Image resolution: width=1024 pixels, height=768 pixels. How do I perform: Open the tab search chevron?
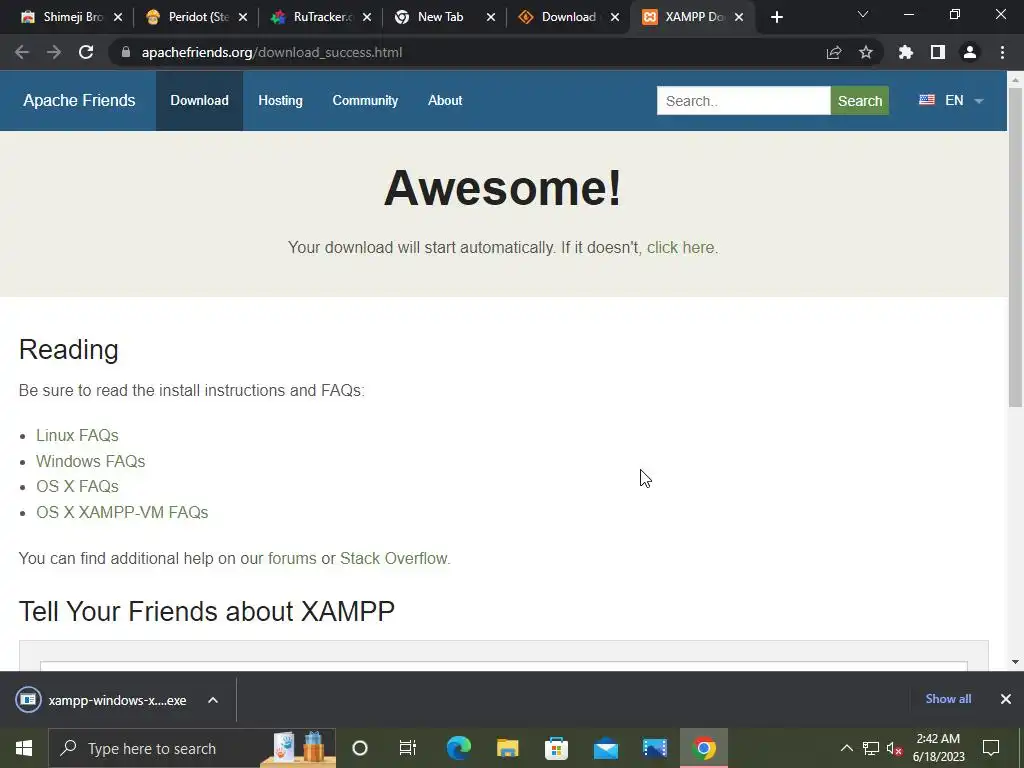(x=863, y=14)
